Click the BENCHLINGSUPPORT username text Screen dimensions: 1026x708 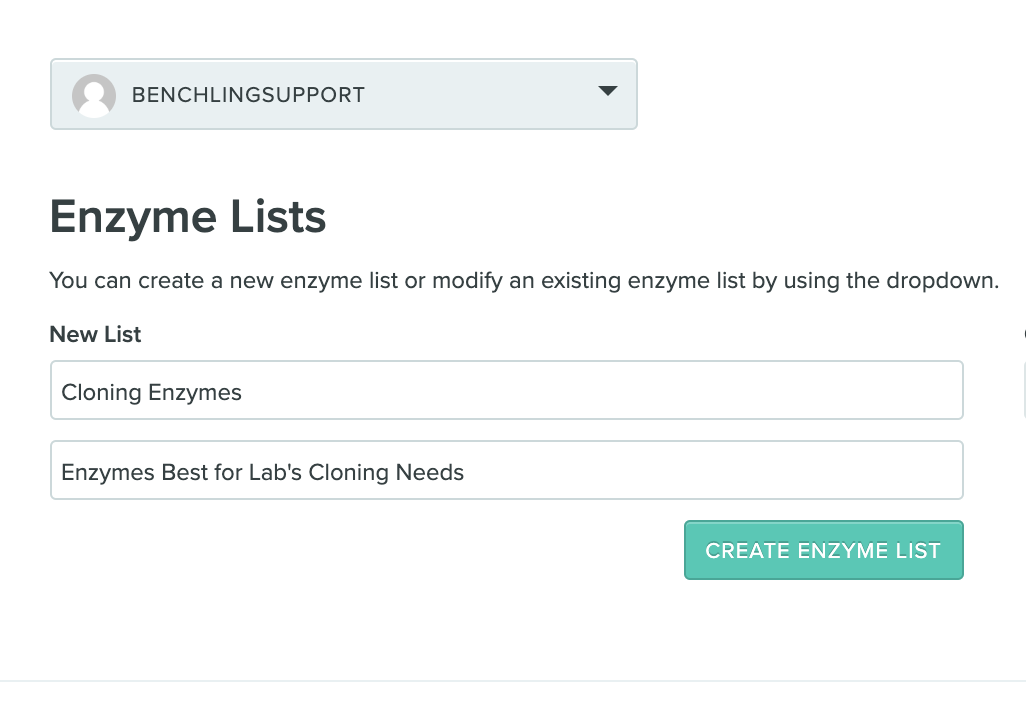(x=248, y=96)
